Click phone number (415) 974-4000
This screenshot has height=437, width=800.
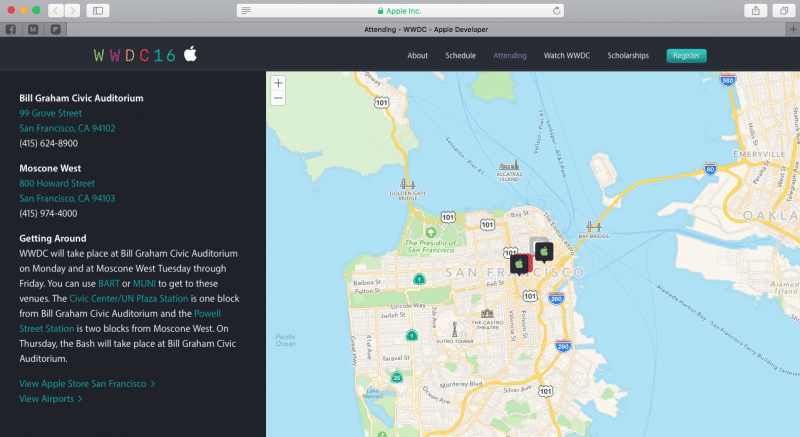(48, 213)
